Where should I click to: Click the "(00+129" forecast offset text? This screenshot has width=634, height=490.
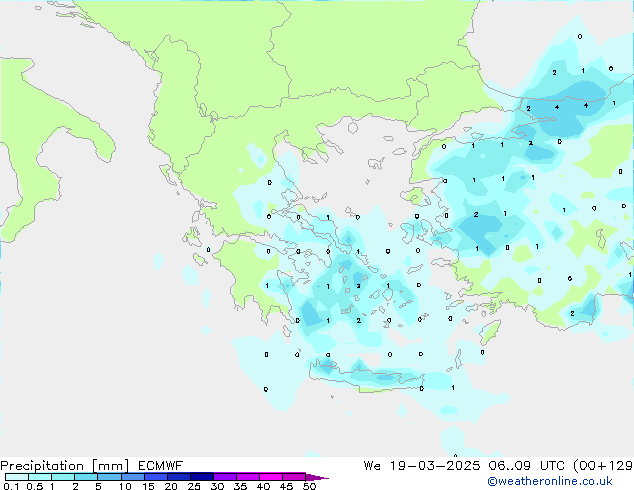pyautogui.click(x=602, y=466)
